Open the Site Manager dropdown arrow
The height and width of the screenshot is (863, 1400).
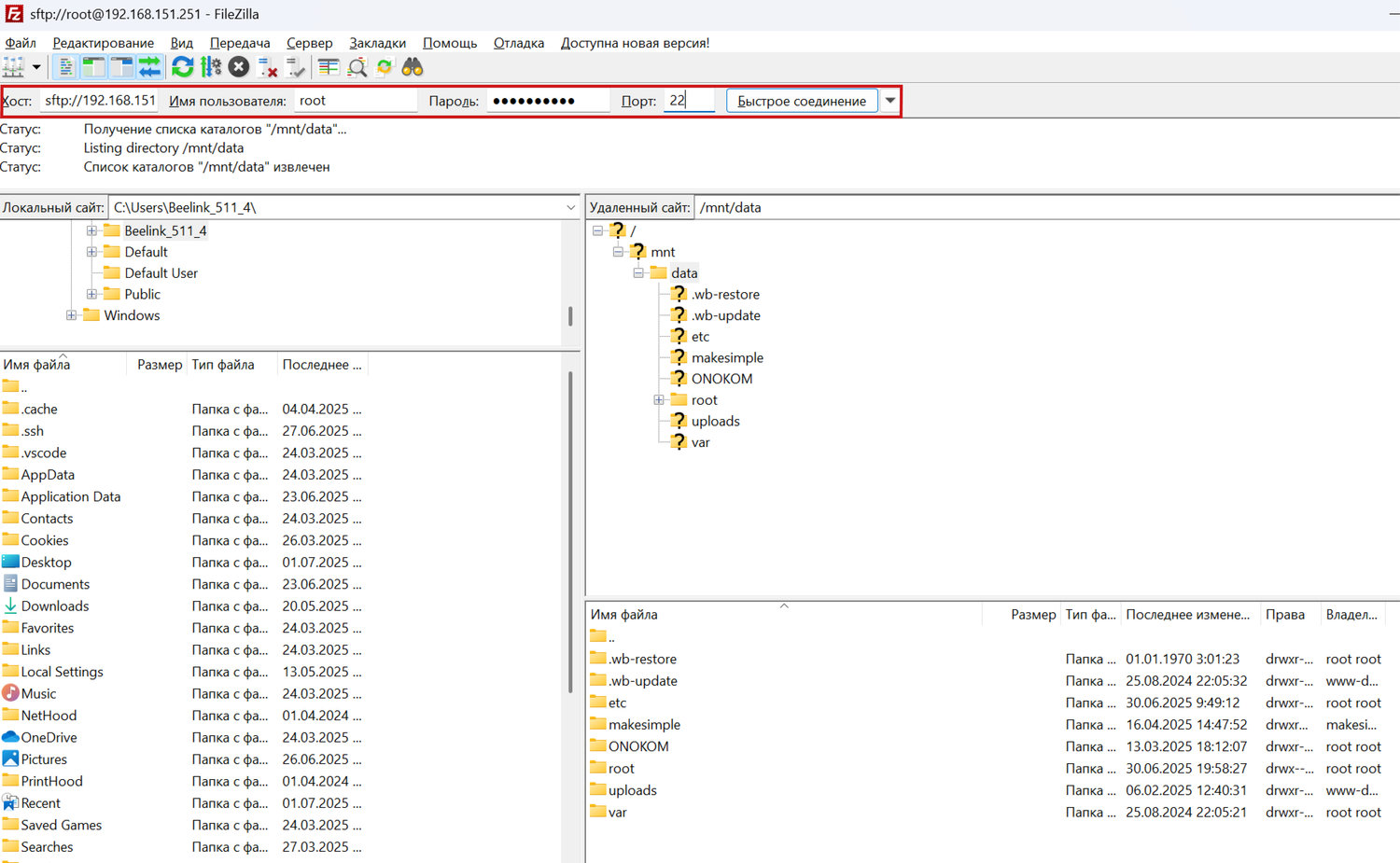pos(36,67)
